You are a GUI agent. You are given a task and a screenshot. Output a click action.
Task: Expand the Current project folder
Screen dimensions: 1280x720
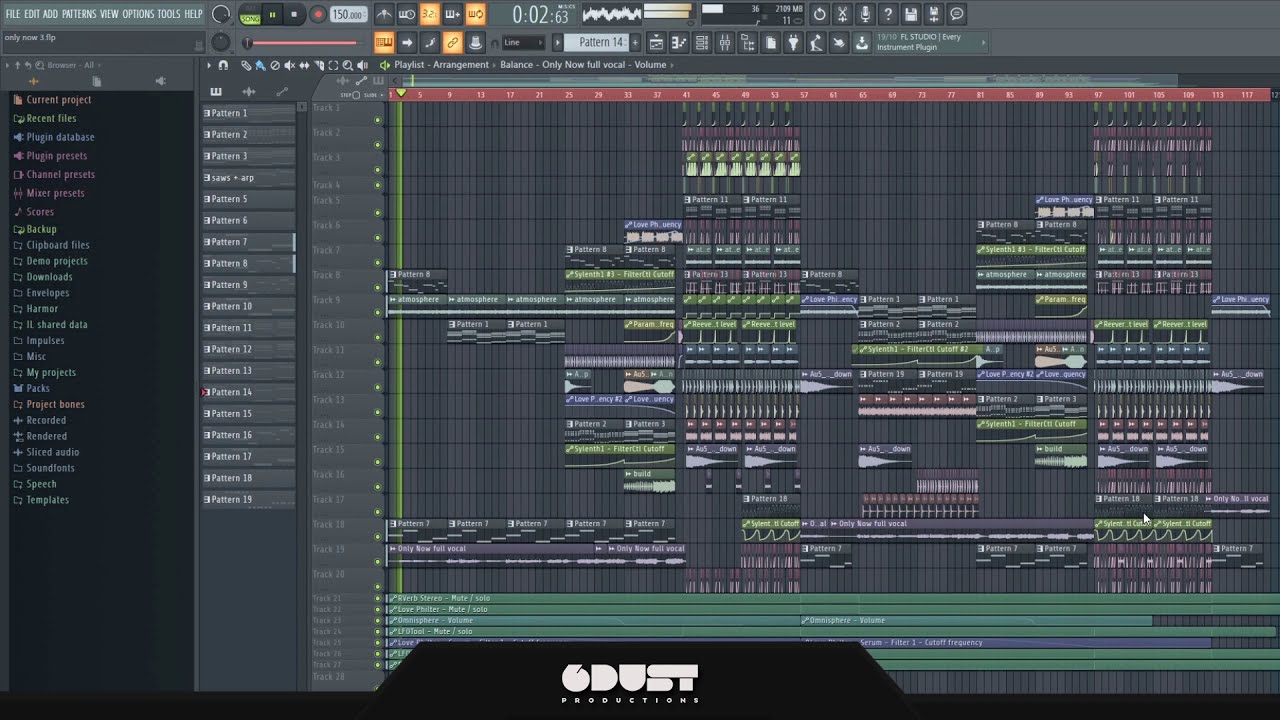click(x=58, y=100)
